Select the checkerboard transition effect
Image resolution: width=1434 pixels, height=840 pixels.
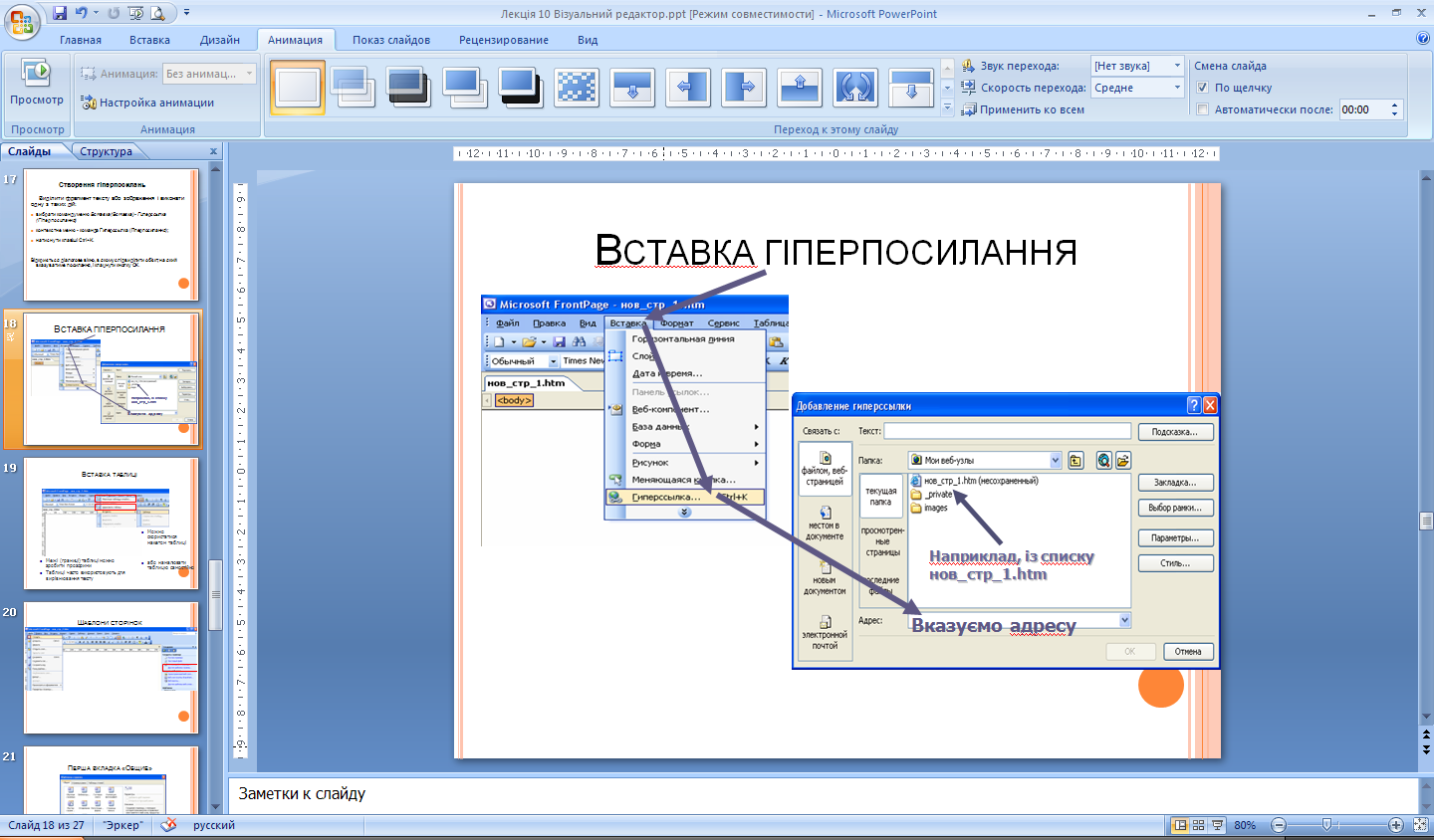(577, 88)
